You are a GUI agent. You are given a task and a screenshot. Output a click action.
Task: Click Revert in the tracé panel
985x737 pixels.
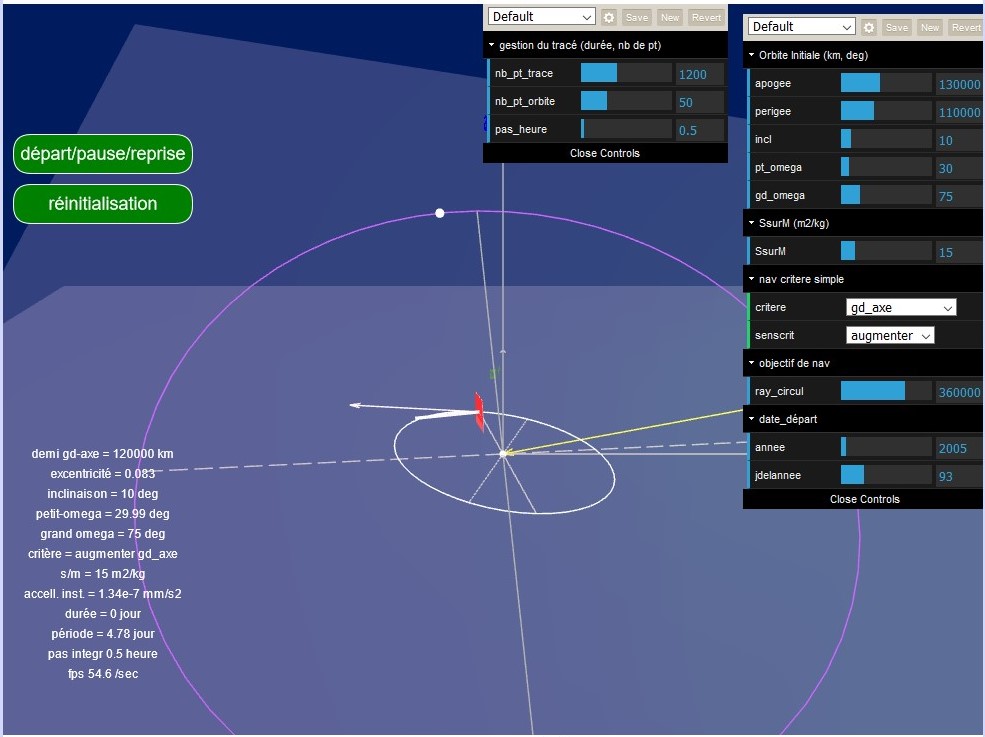click(706, 17)
